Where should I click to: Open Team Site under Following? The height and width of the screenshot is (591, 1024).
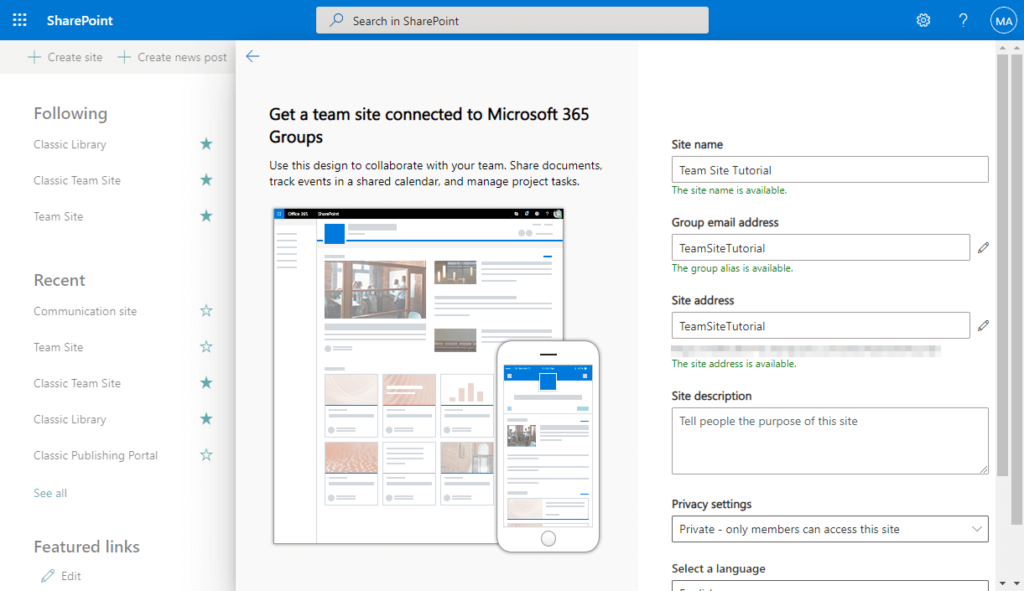click(x=58, y=216)
